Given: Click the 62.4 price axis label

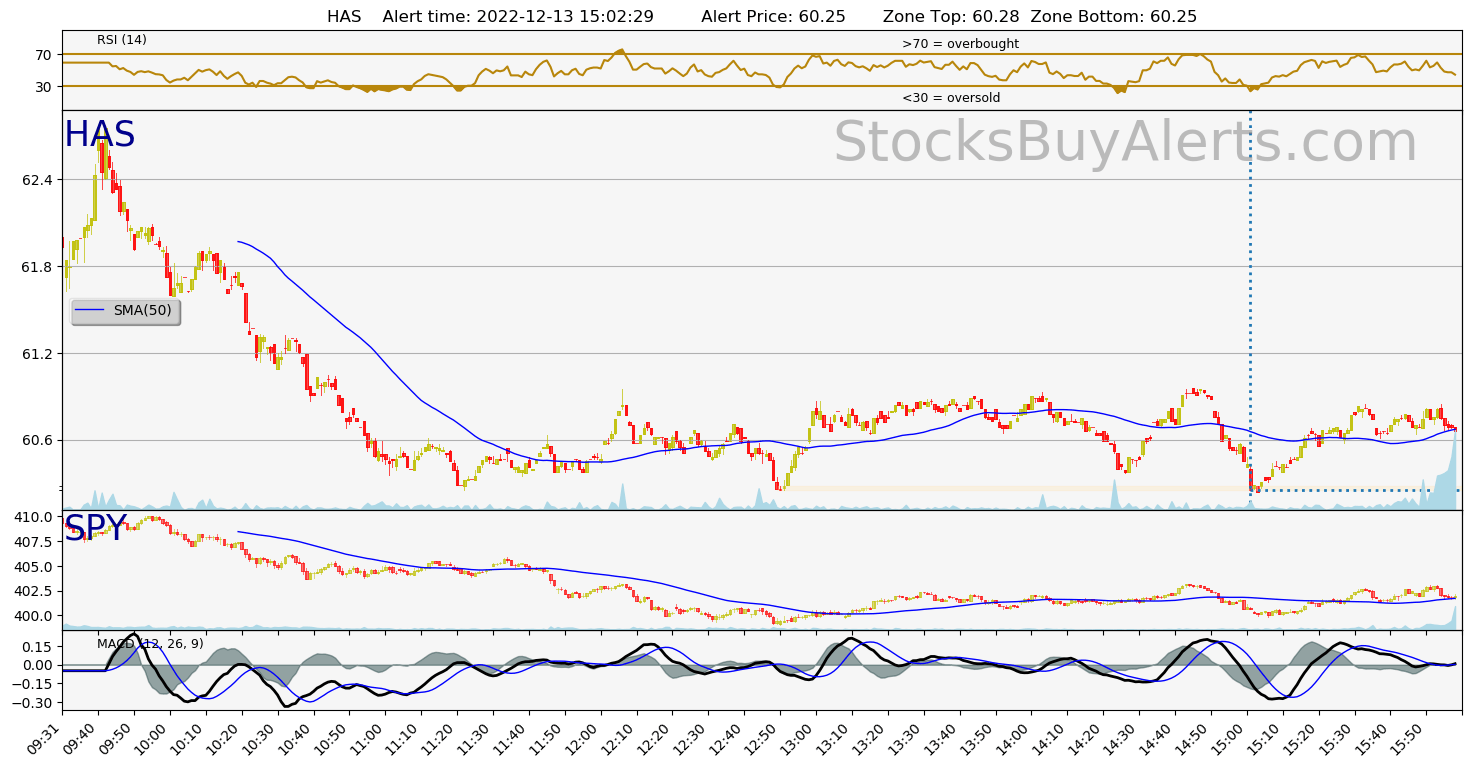Looking at the screenshot, I should coord(37,180).
